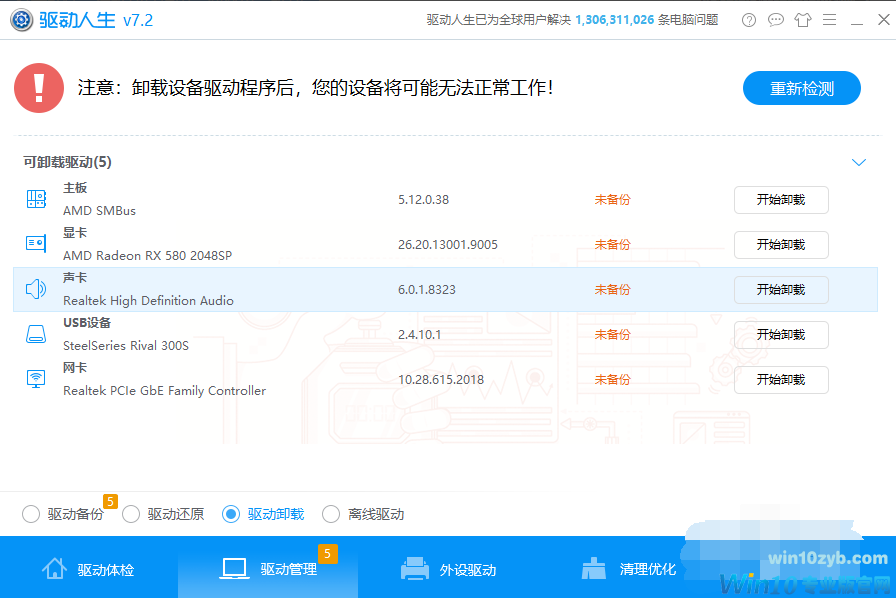
Task: Choose the 驱动备份 radio option
Action: pyautogui.click(x=31, y=513)
